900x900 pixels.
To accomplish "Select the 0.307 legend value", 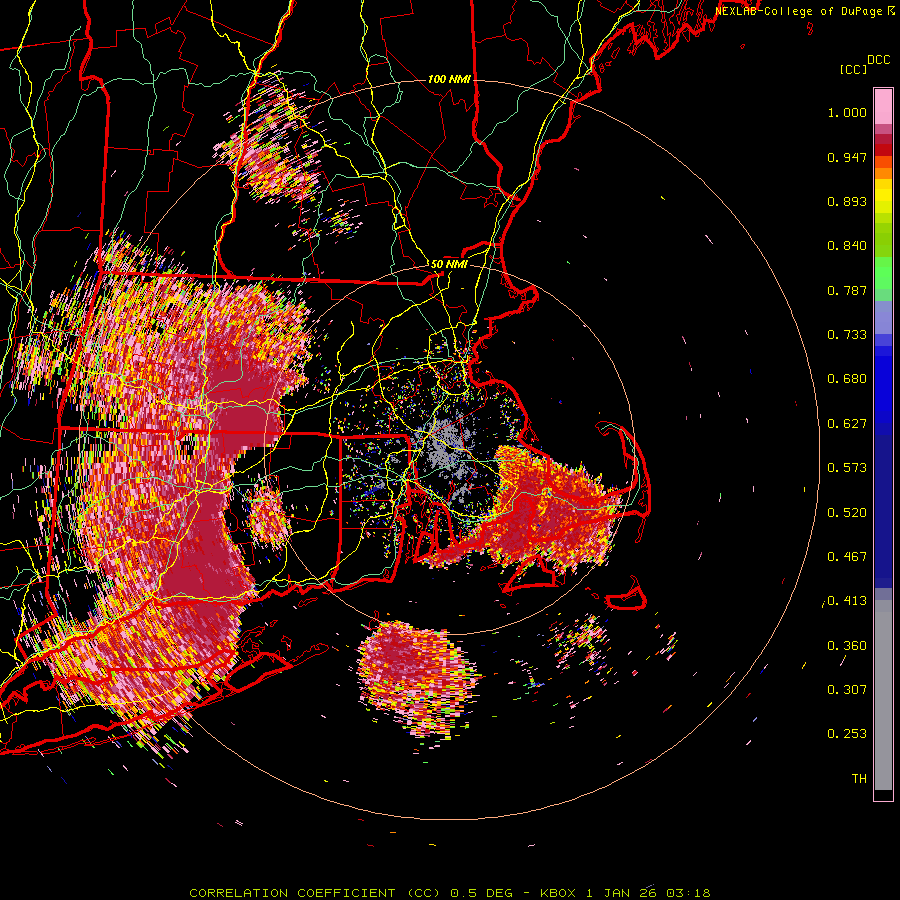I will (847, 690).
